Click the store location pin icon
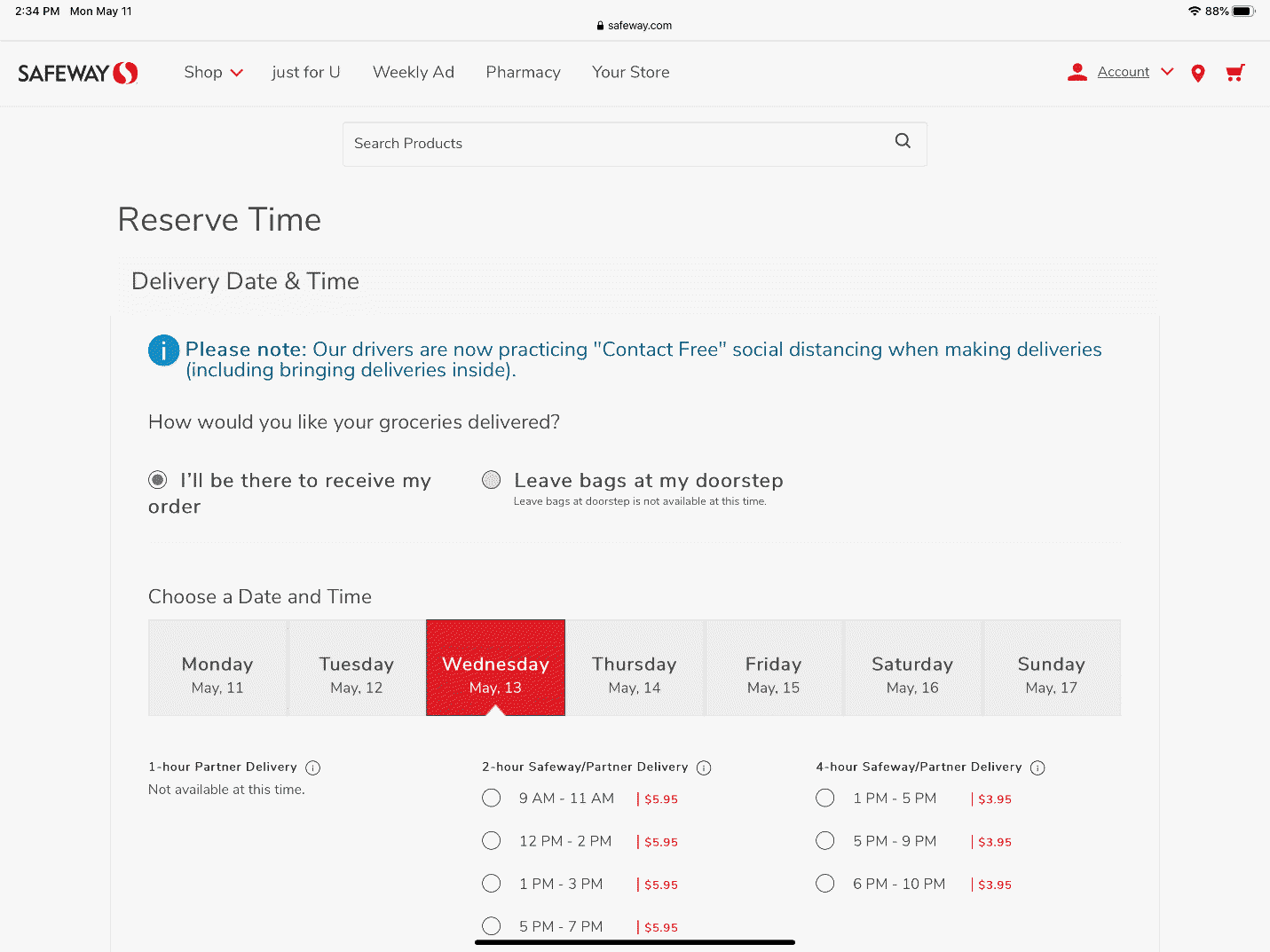 [x=1197, y=74]
